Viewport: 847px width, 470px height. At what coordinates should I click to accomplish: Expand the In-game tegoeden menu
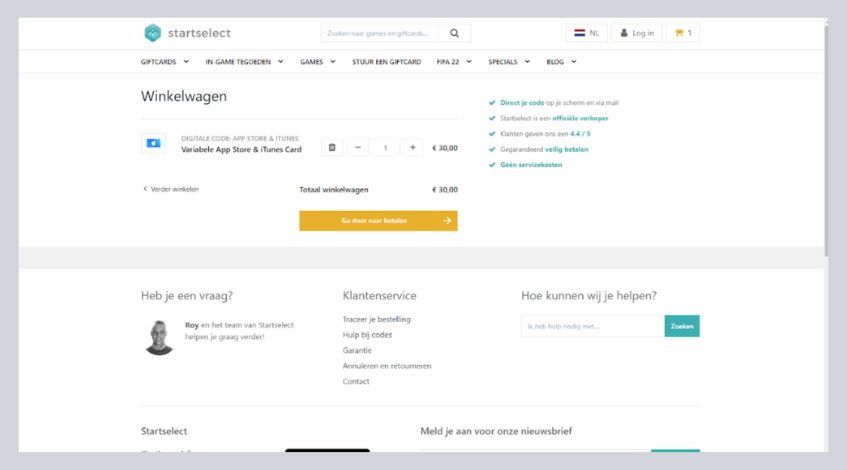(244, 62)
